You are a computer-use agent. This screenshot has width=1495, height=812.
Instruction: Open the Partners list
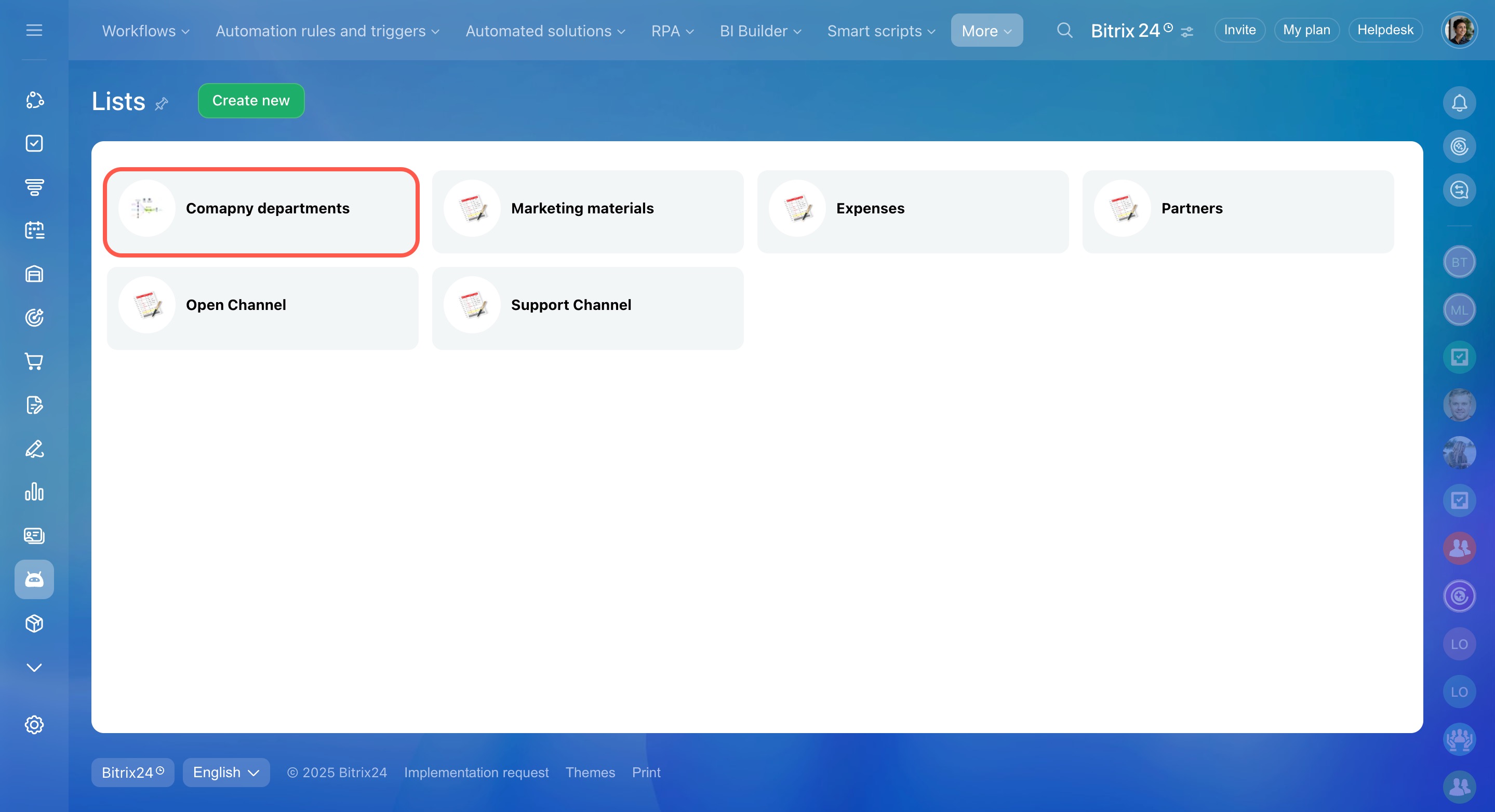1238,212
